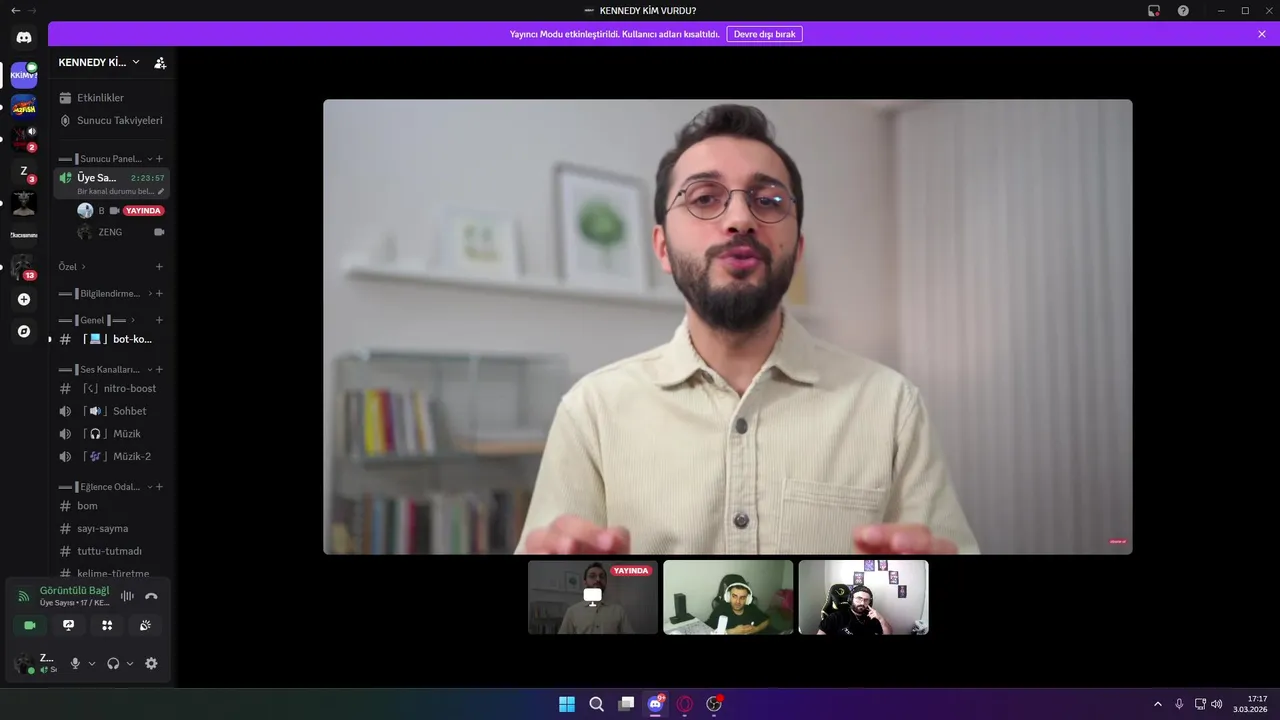
Task: Toggle noise suppression waveform icon
Action: point(127,596)
